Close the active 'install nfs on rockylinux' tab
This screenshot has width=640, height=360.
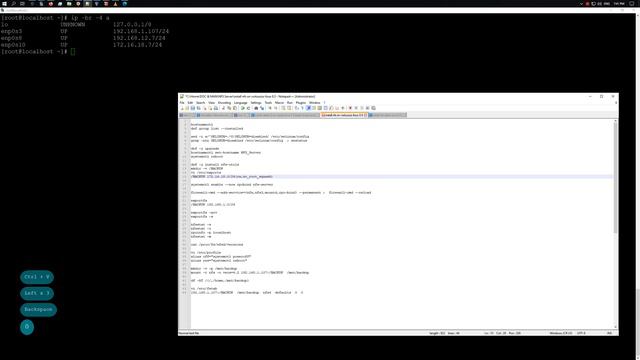[366, 115]
